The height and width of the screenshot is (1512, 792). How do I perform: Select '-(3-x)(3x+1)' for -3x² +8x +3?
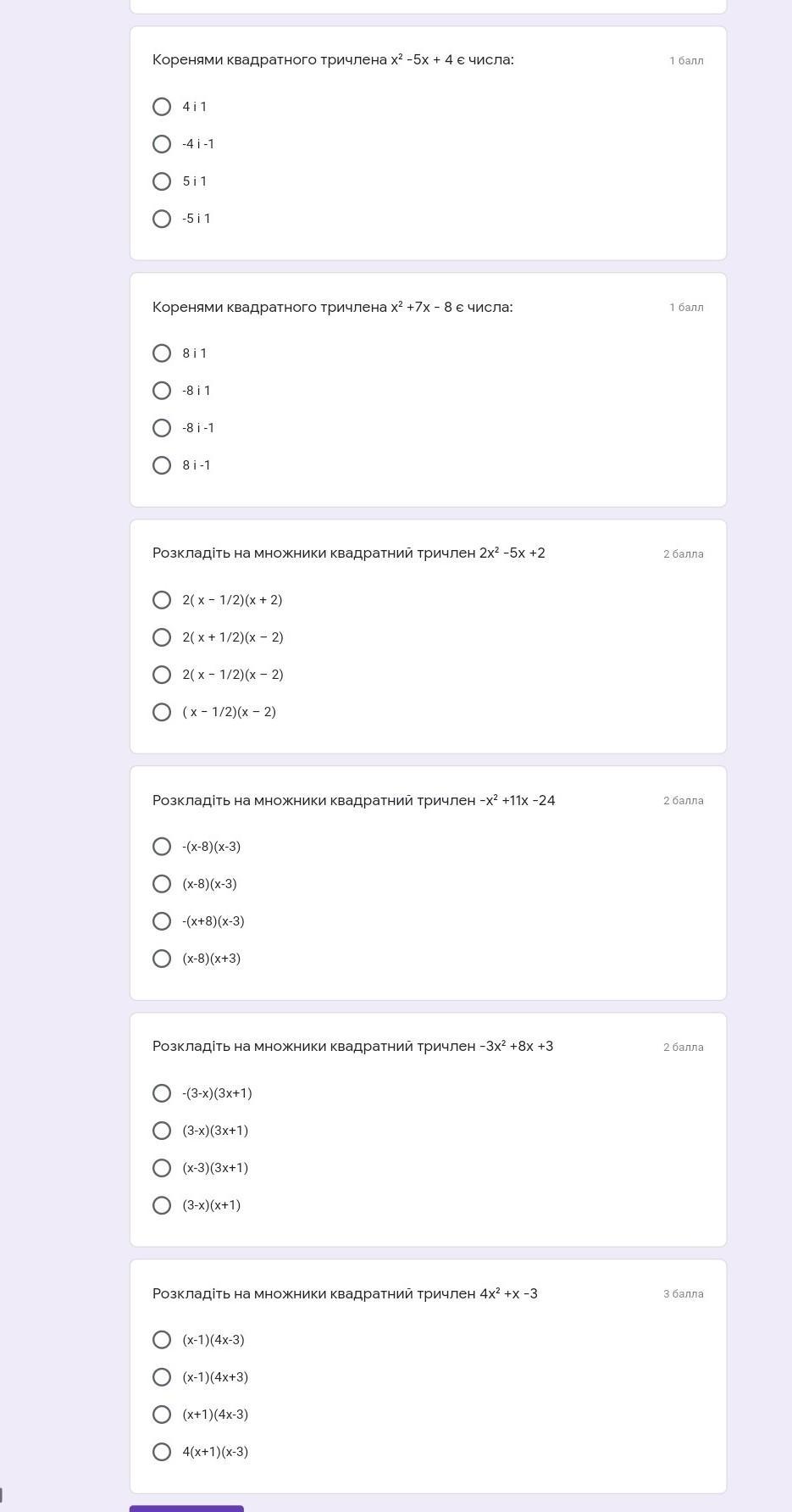tap(162, 1093)
